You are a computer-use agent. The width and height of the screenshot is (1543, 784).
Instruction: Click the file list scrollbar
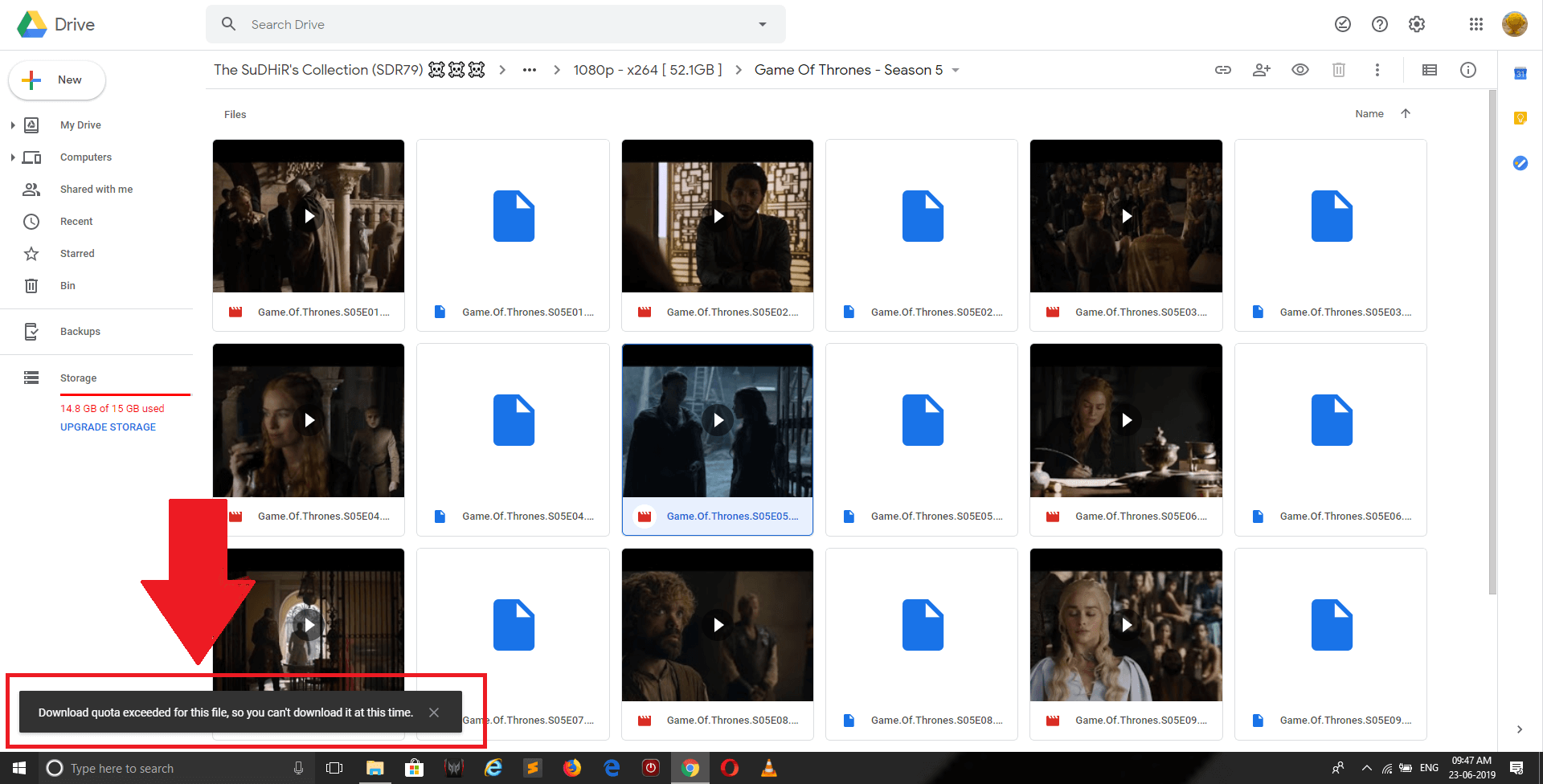(1492, 341)
